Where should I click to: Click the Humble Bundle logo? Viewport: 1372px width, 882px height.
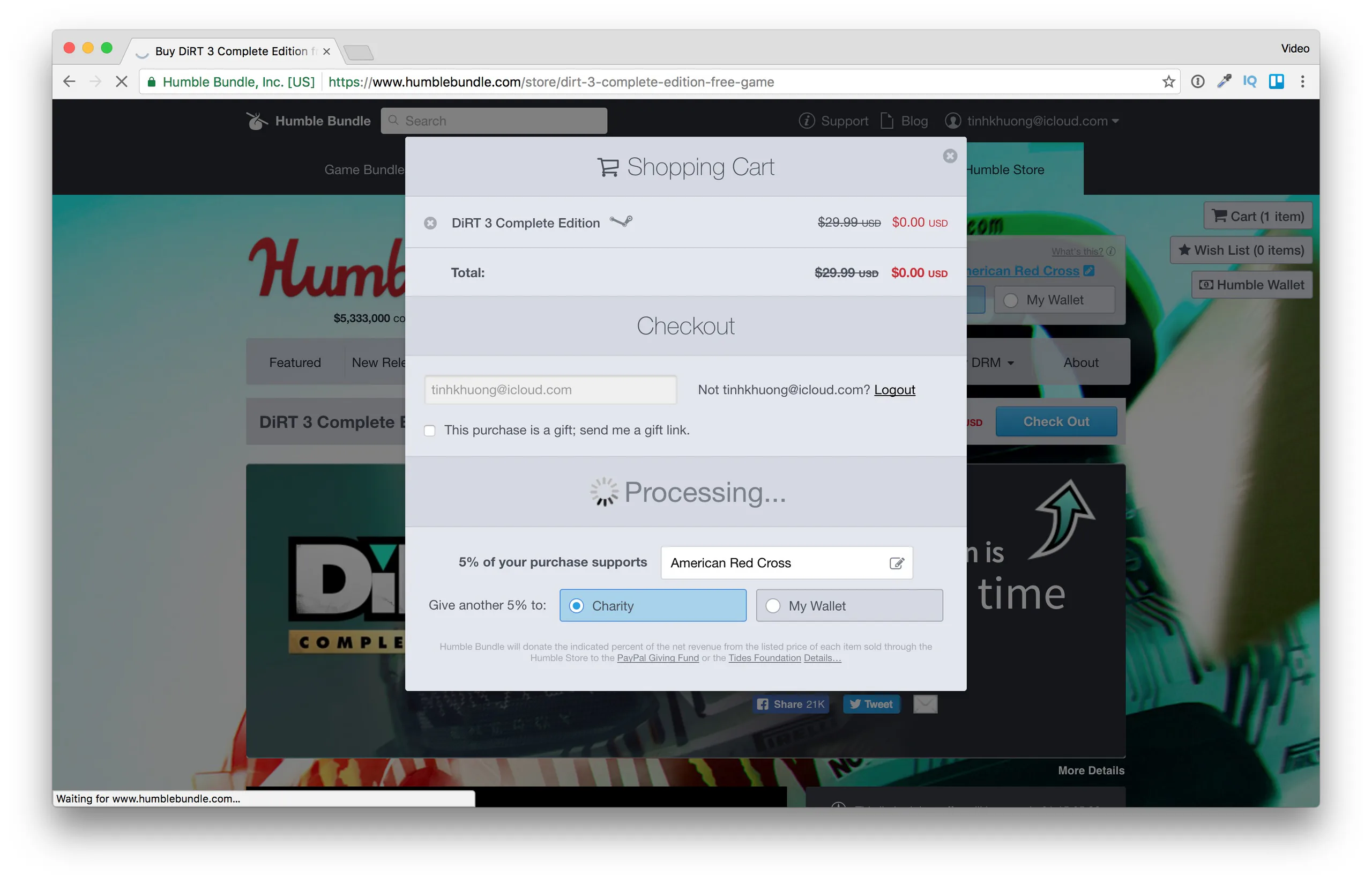309,121
